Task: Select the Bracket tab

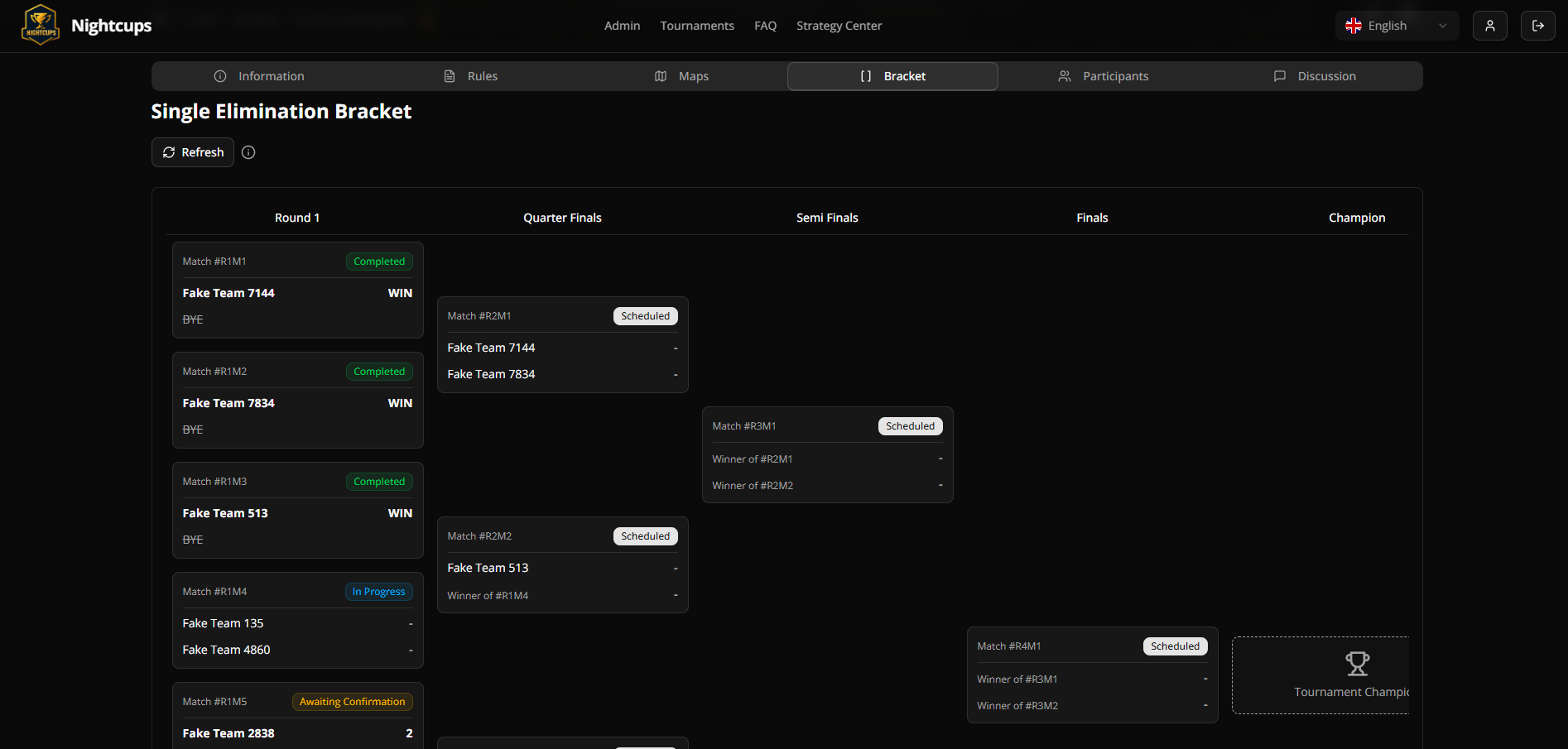Action: pyautogui.click(x=892, y=76)
